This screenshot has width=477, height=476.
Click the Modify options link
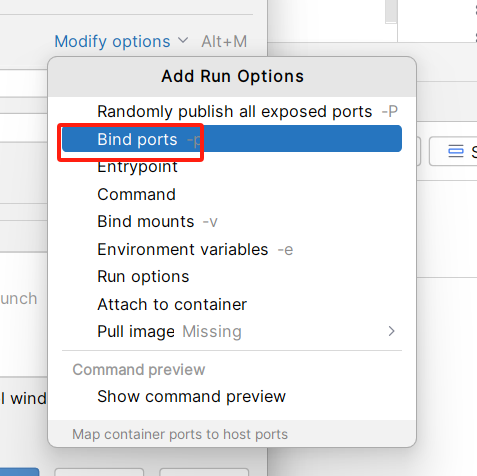pos(112,41)
